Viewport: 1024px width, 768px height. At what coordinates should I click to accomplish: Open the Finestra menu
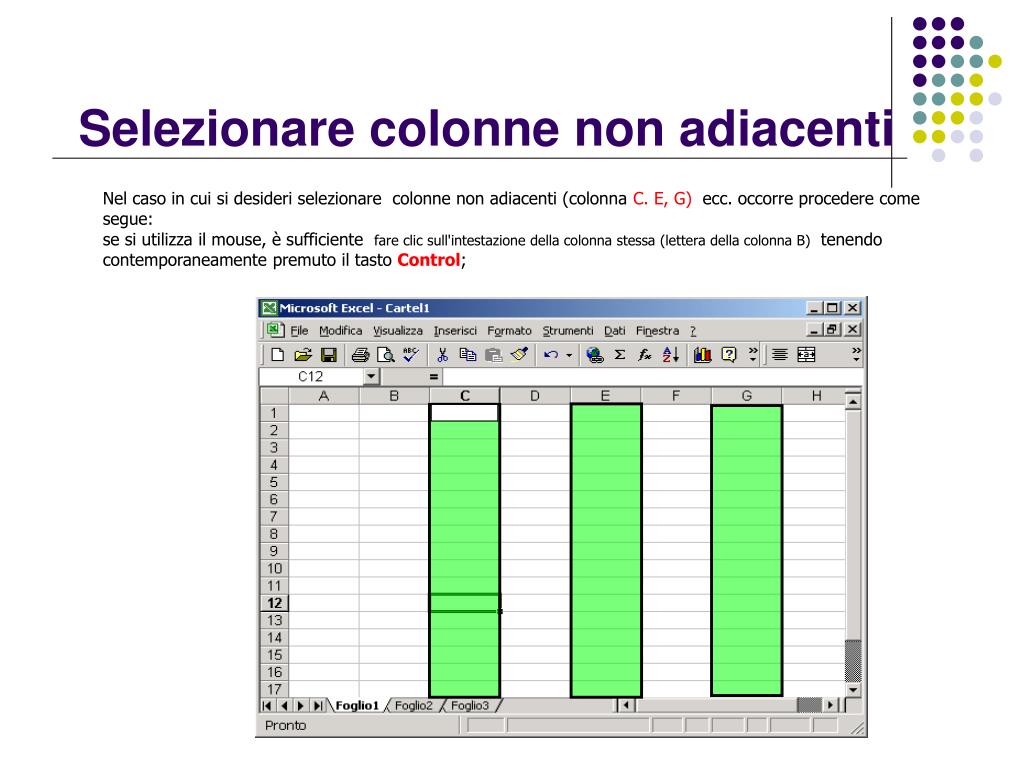pyautogui.click(x=658, y=330)
